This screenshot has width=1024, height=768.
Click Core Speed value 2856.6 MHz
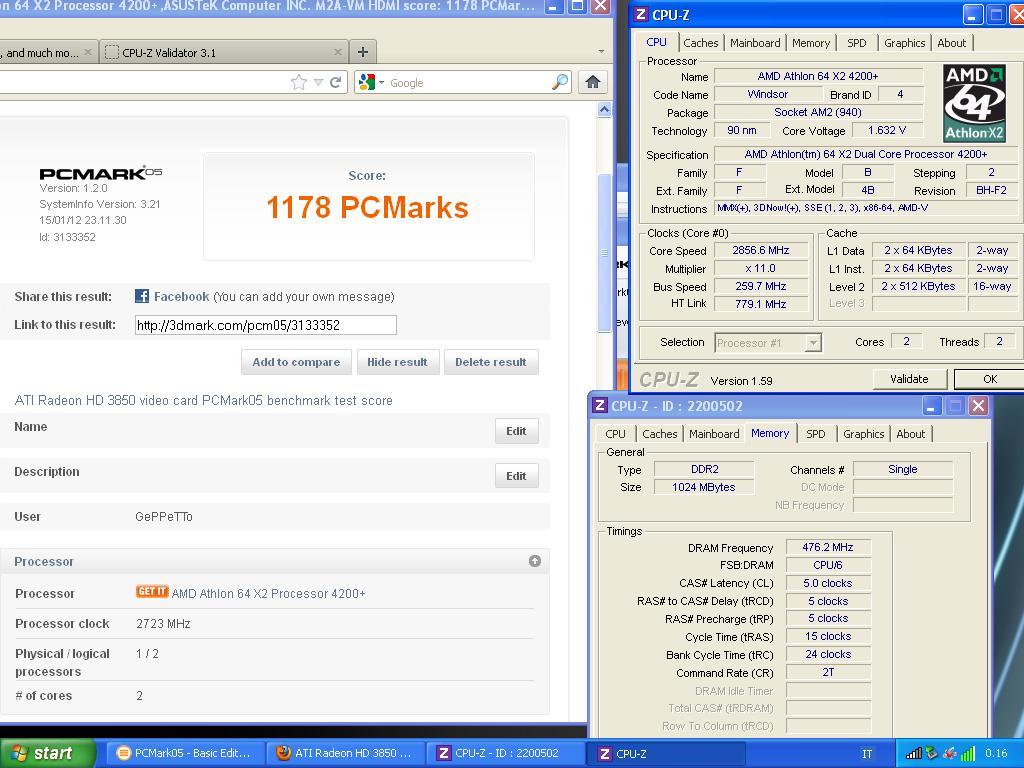click(x=761, y=251)
